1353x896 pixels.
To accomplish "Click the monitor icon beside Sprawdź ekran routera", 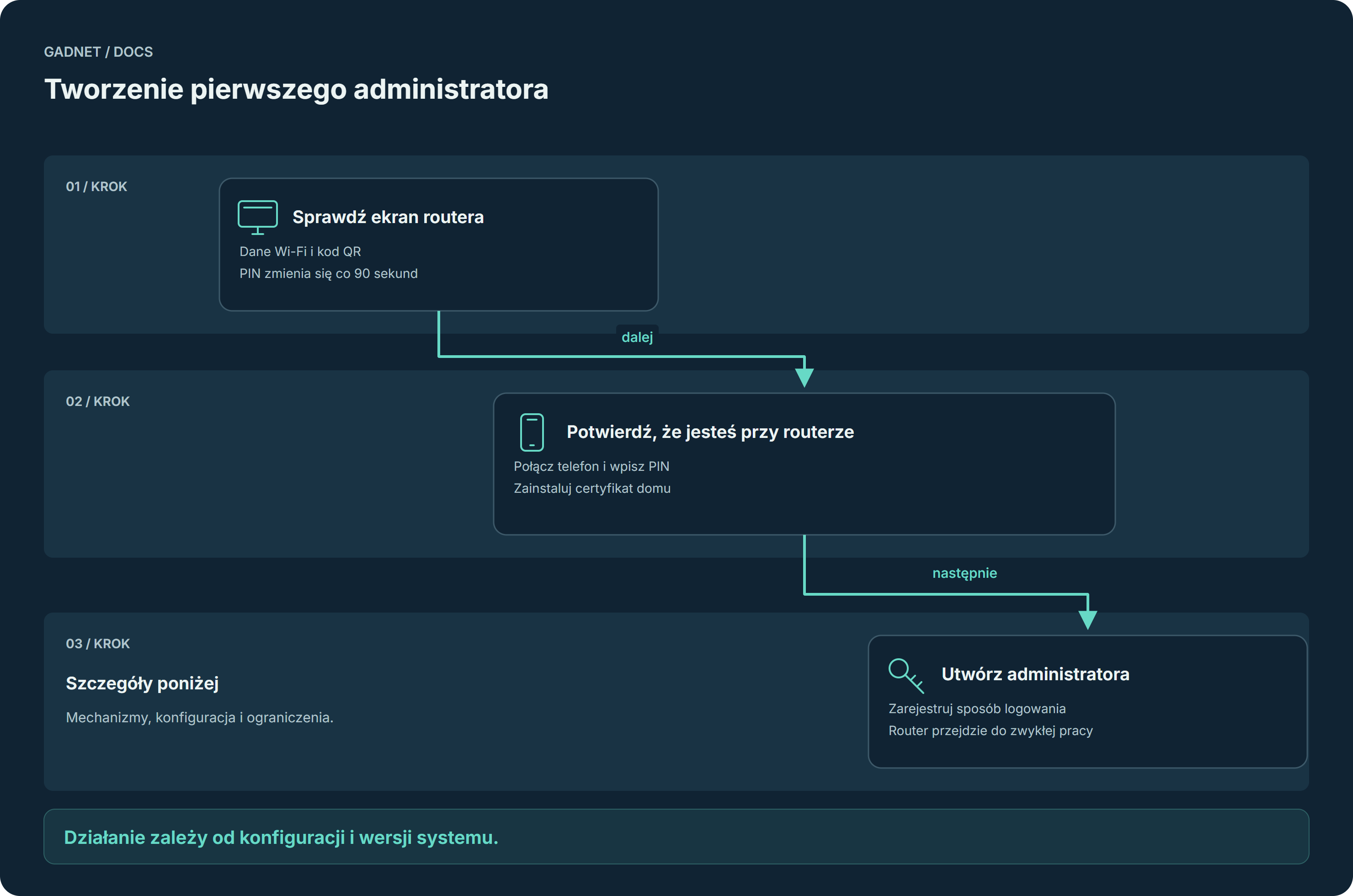I will (258, 217).
